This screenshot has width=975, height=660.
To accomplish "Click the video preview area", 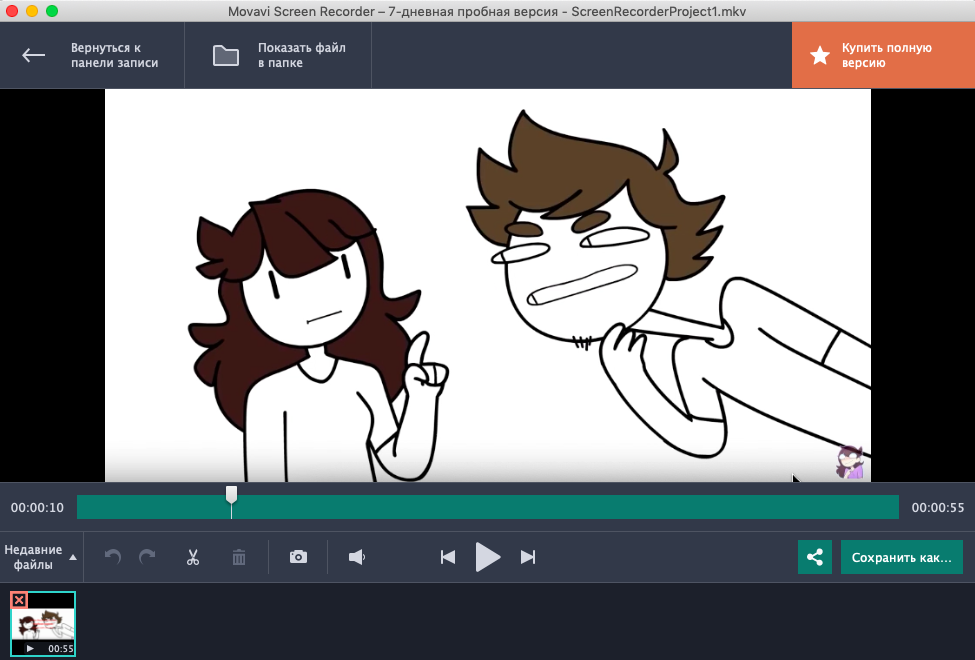I will click(487, 285).
